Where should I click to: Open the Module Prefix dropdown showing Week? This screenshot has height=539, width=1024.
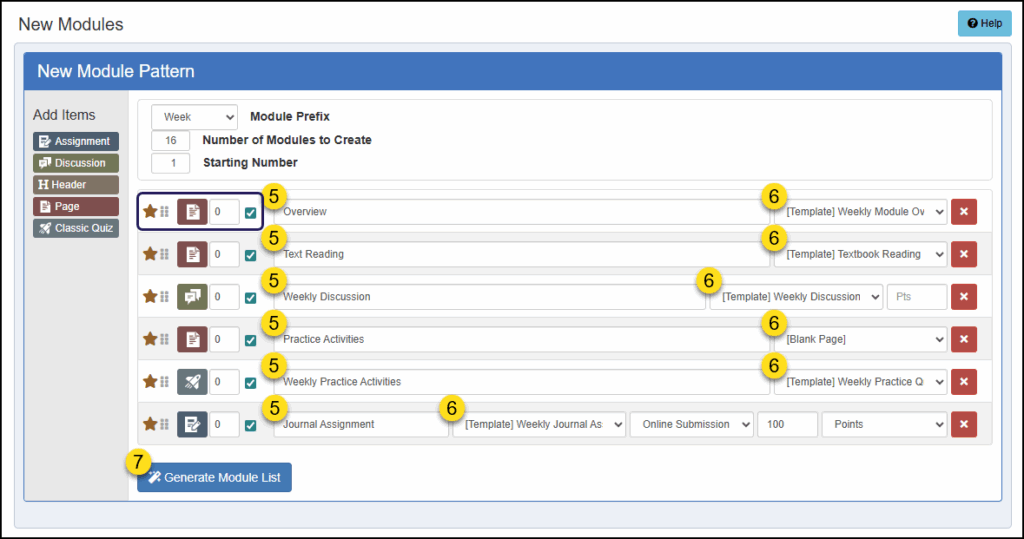[x=195, y=117]
